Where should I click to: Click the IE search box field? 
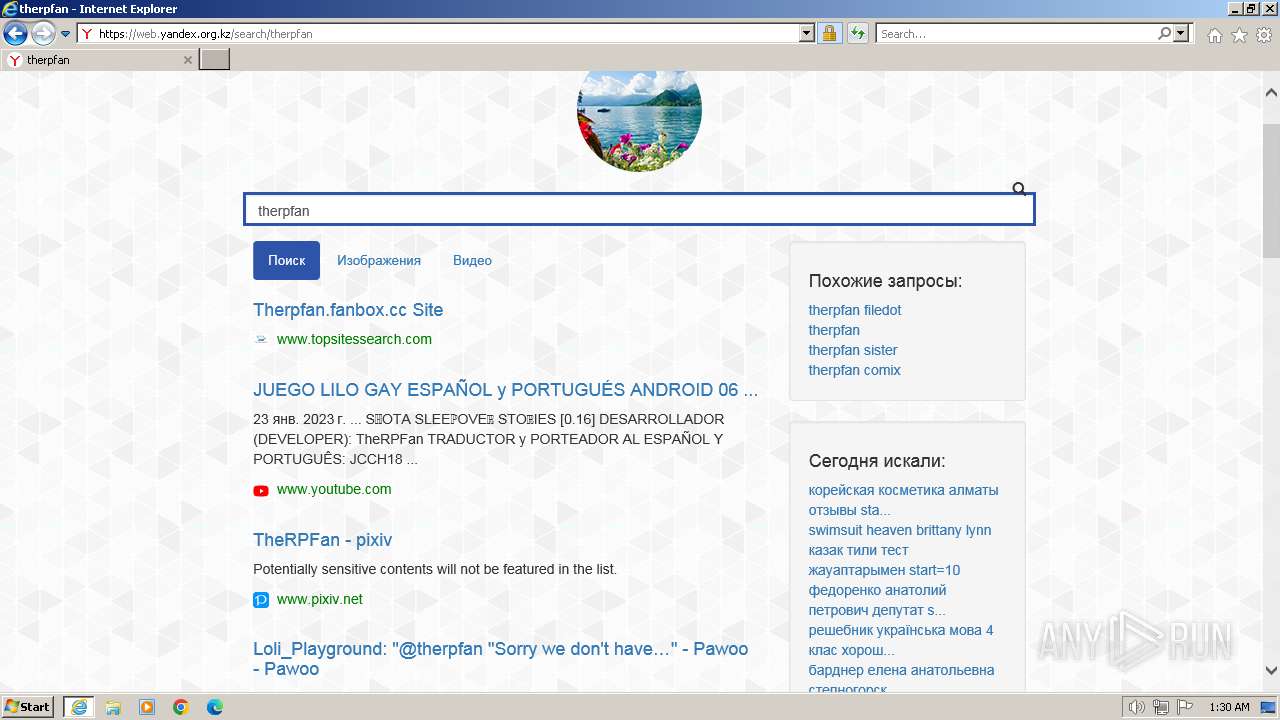(x=1016, y=34)
